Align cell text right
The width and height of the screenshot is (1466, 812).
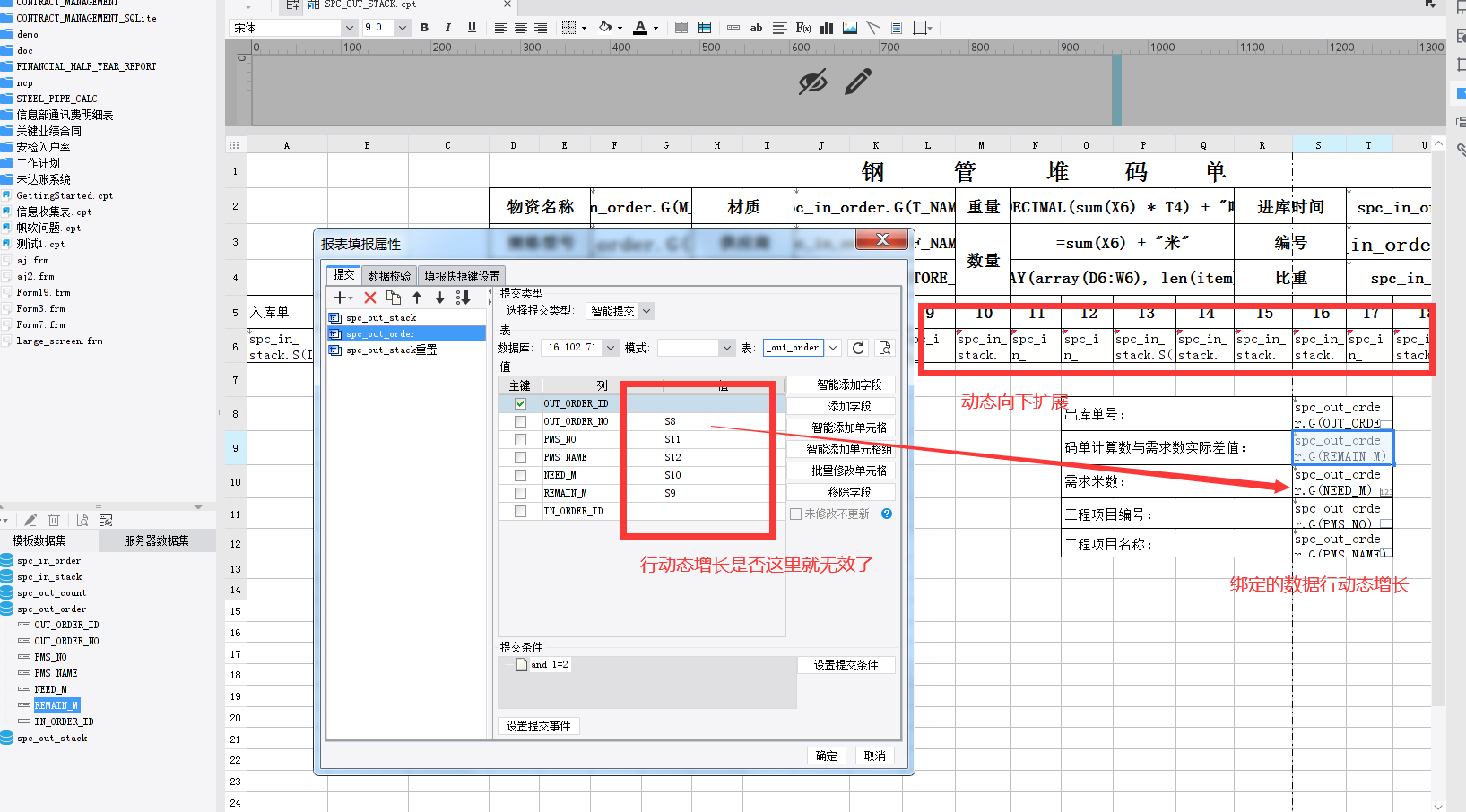[541, 28]
